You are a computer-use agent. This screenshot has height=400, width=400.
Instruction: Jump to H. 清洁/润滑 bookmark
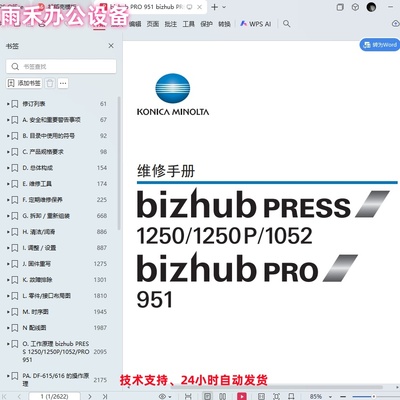coord(39,232)
